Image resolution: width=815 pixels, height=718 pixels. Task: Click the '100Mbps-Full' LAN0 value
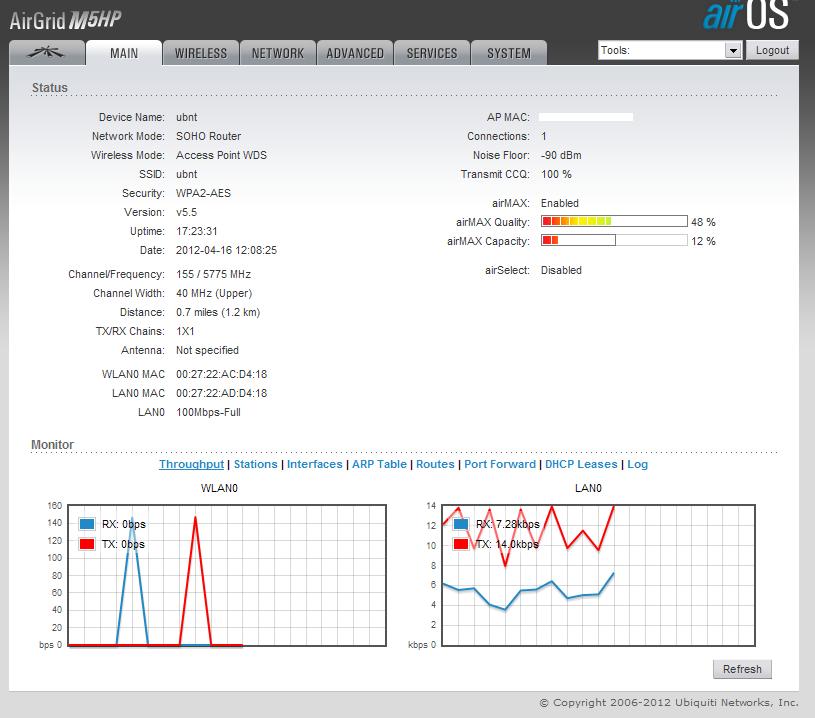click(208, 412)
